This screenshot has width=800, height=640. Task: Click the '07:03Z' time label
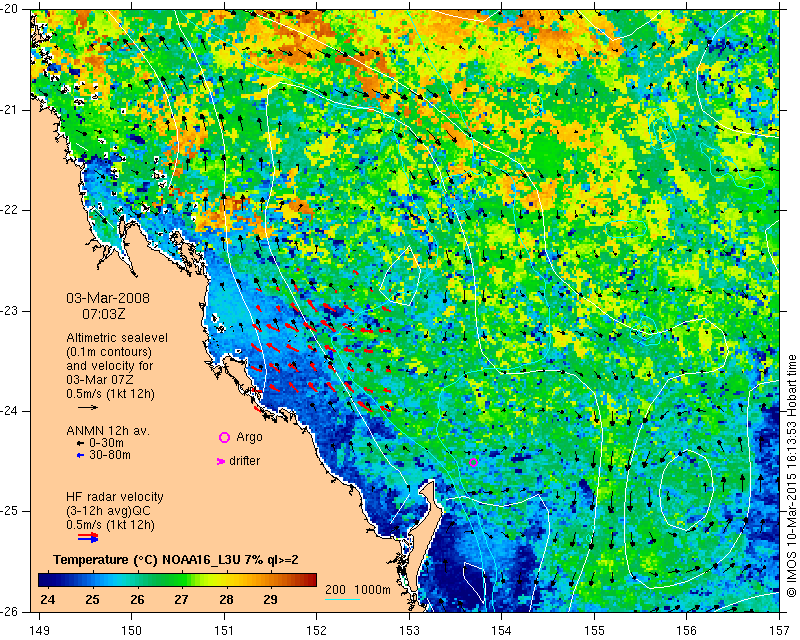104,314
